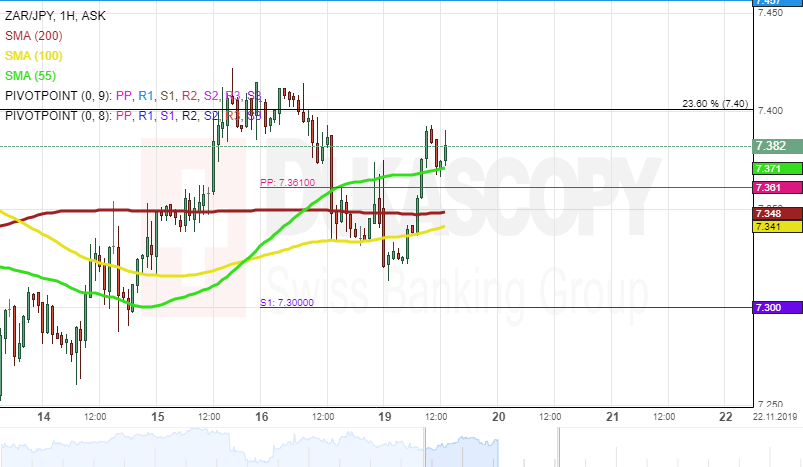The width and height of the screenshot is (803, 467).
Task: Select the SMA (200) indicator label
Action: pos(34,36)
